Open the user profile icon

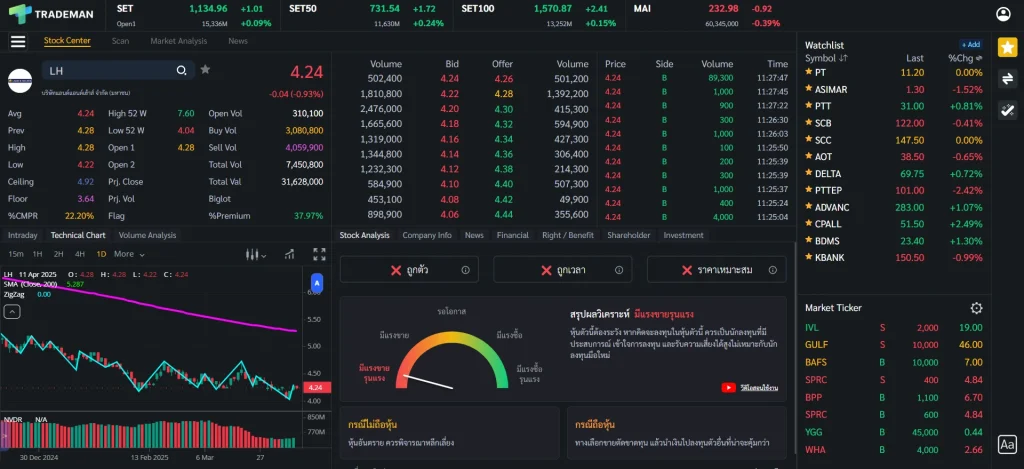pos(1004,14)
